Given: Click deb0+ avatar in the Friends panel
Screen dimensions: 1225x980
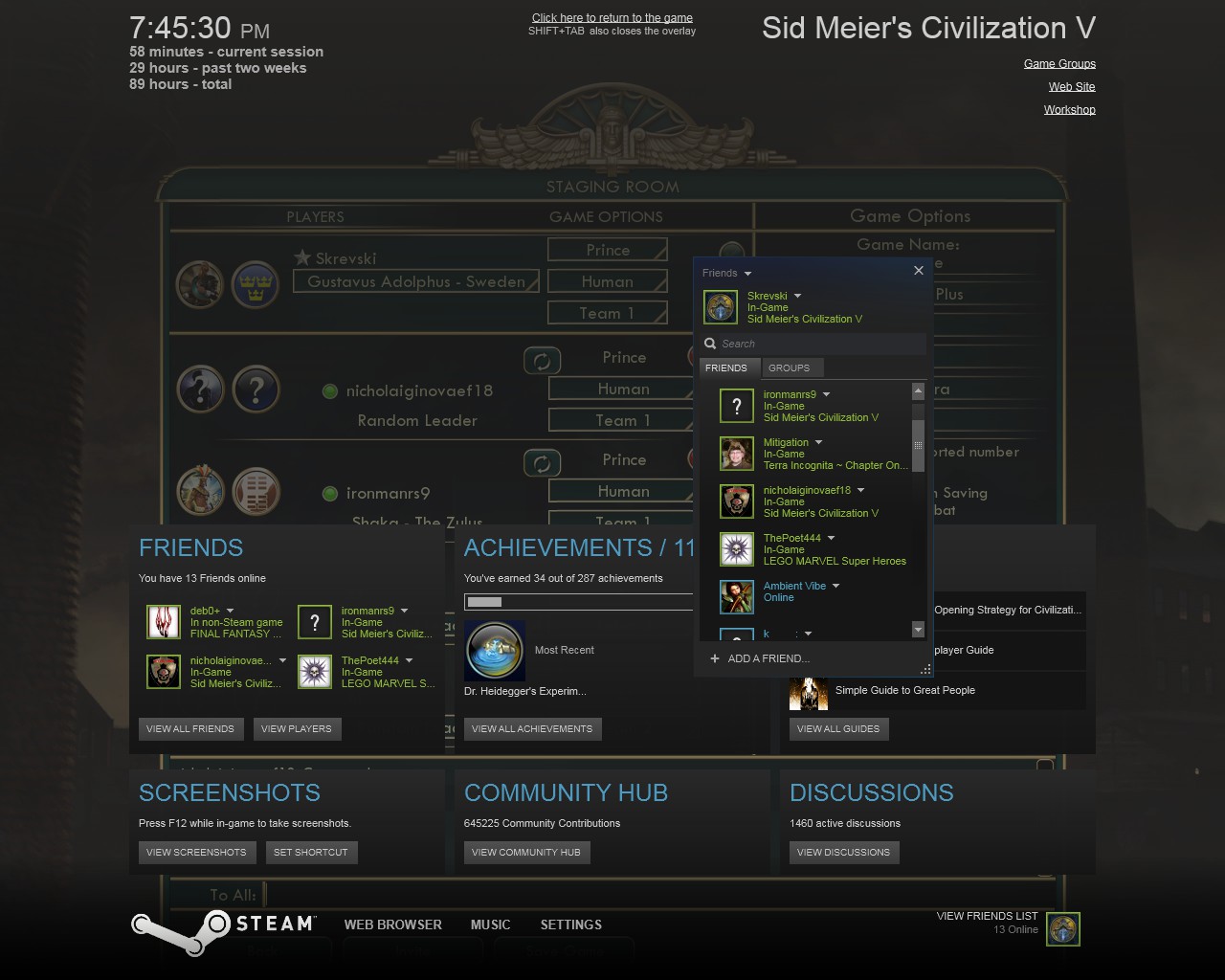Looking at the screenshot, I should 164,622.
